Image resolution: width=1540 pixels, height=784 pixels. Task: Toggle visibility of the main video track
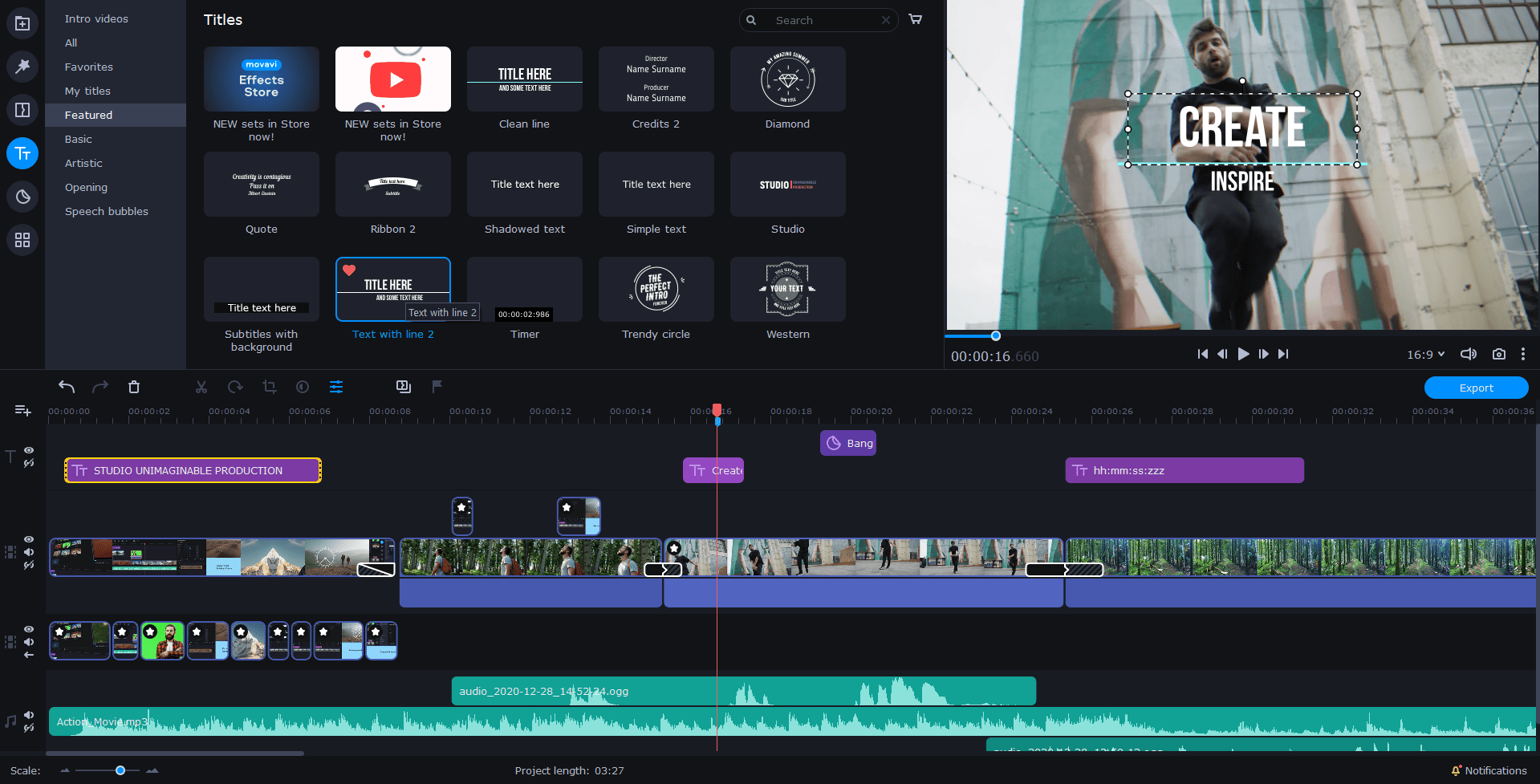[29, 539]
